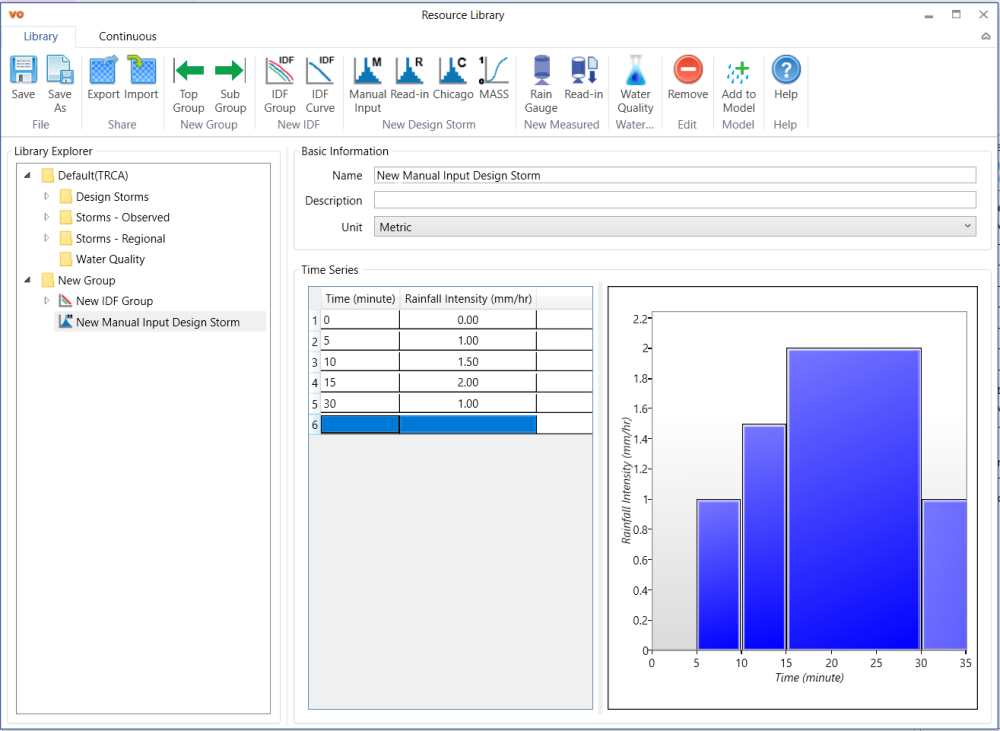Select the Library ribbon tab
The height and width of the screenshot is (731, 1000).
coord(41,37)
